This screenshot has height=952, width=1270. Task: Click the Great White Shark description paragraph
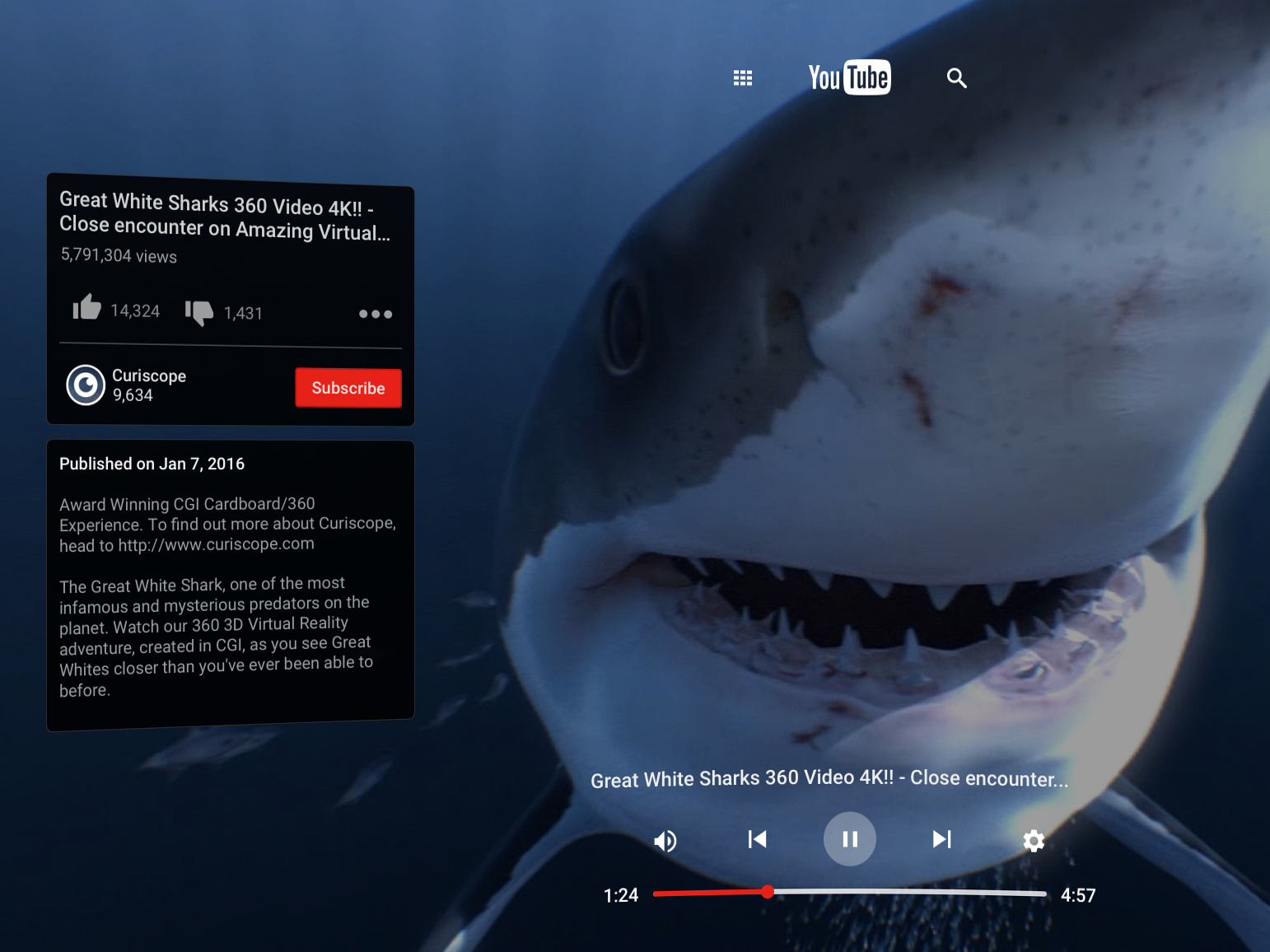point(216,637)
